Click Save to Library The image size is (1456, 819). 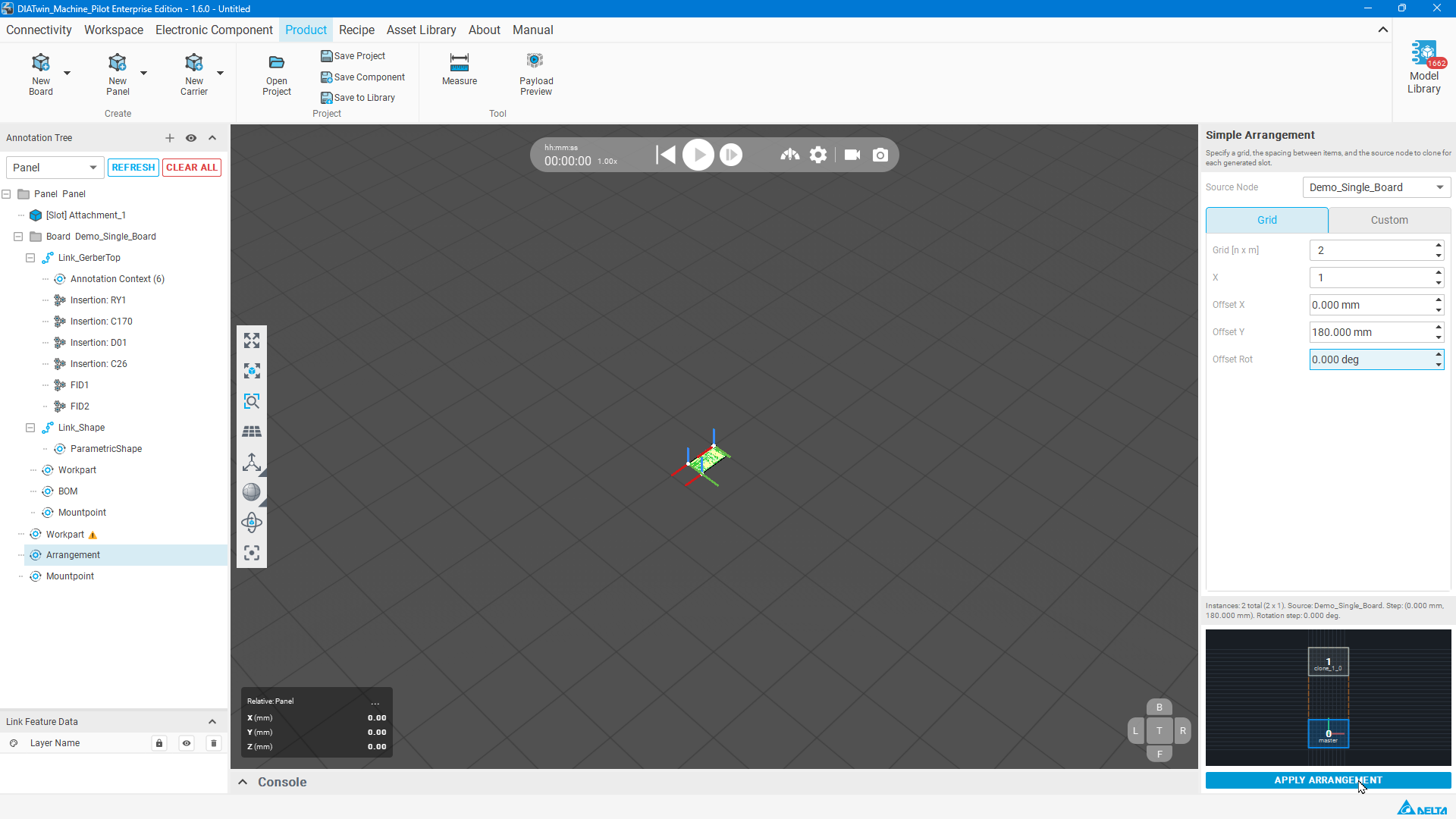[x=358, y=98]
